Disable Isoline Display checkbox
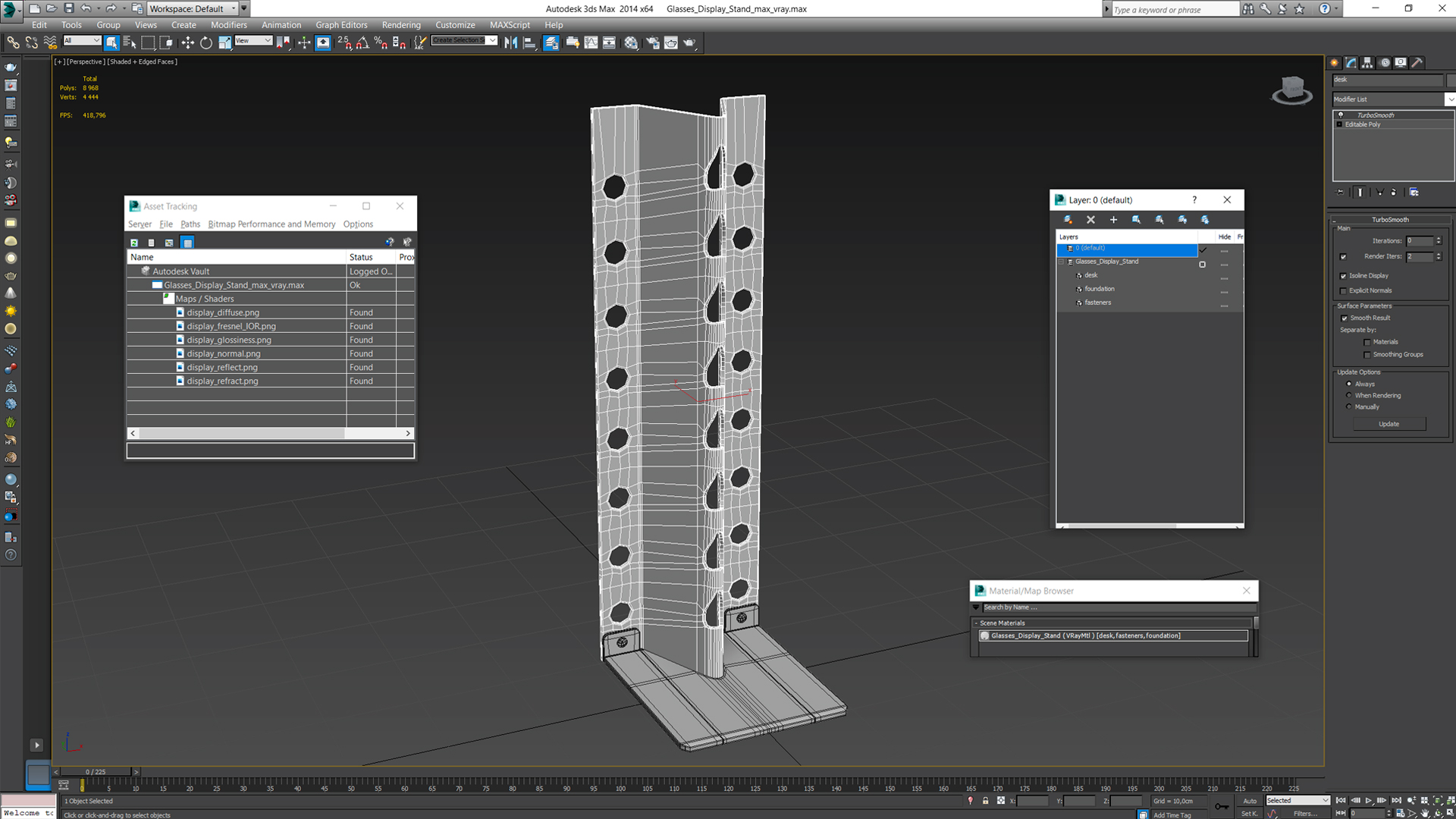The image size is (1456, 819). 1343,276
